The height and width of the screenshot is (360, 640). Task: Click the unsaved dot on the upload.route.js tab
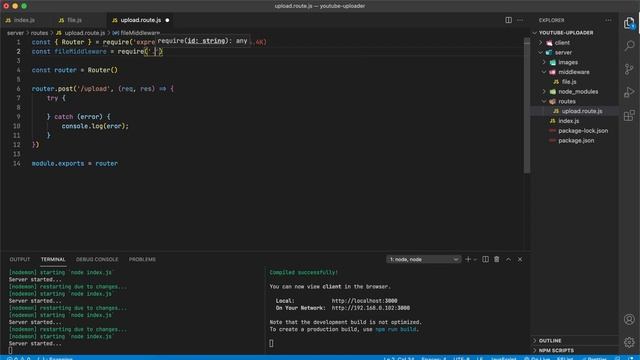167,20
